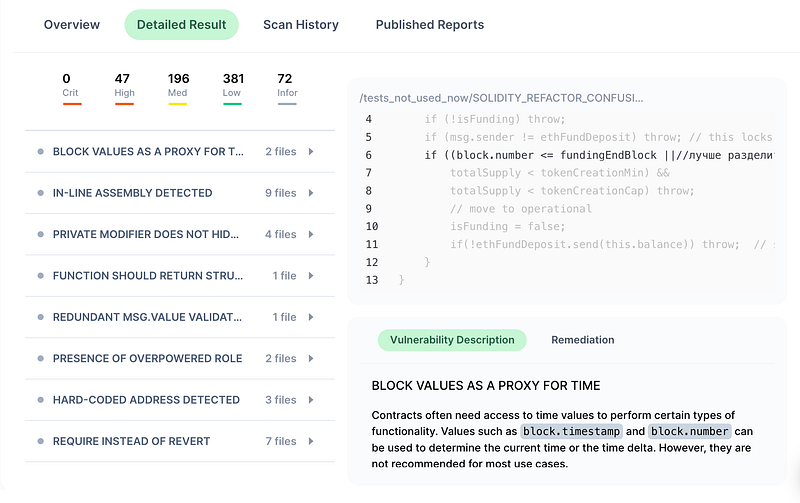Filter by High severity count
800x503 pixels.
(x=123, y=86)
